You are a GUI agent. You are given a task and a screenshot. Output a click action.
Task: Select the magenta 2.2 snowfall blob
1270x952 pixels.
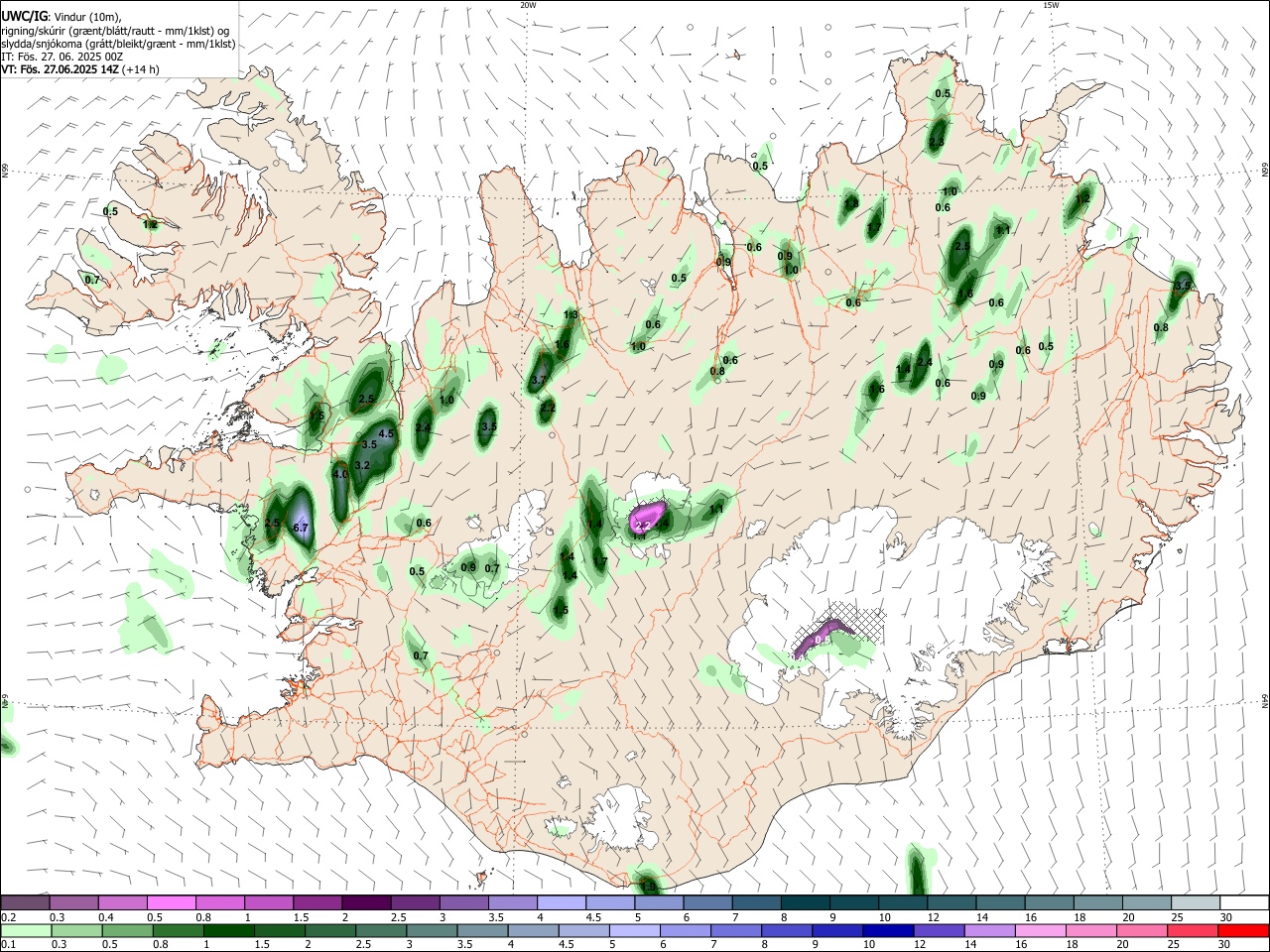pyautogui.click(x=646, y=518)
